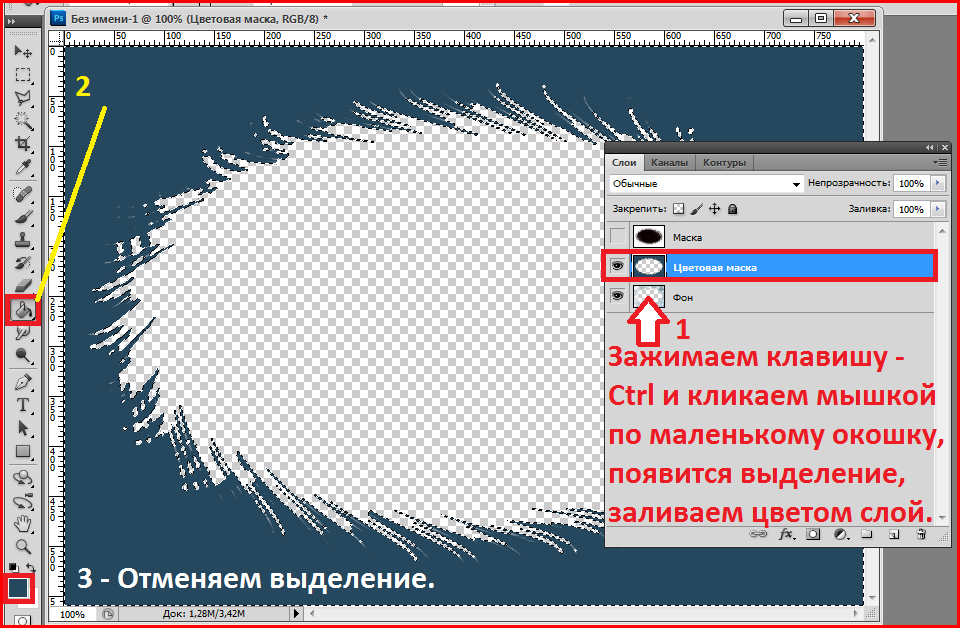
Task: Click the Цветовая маска layer thumbnail
Action: [649, 266]
